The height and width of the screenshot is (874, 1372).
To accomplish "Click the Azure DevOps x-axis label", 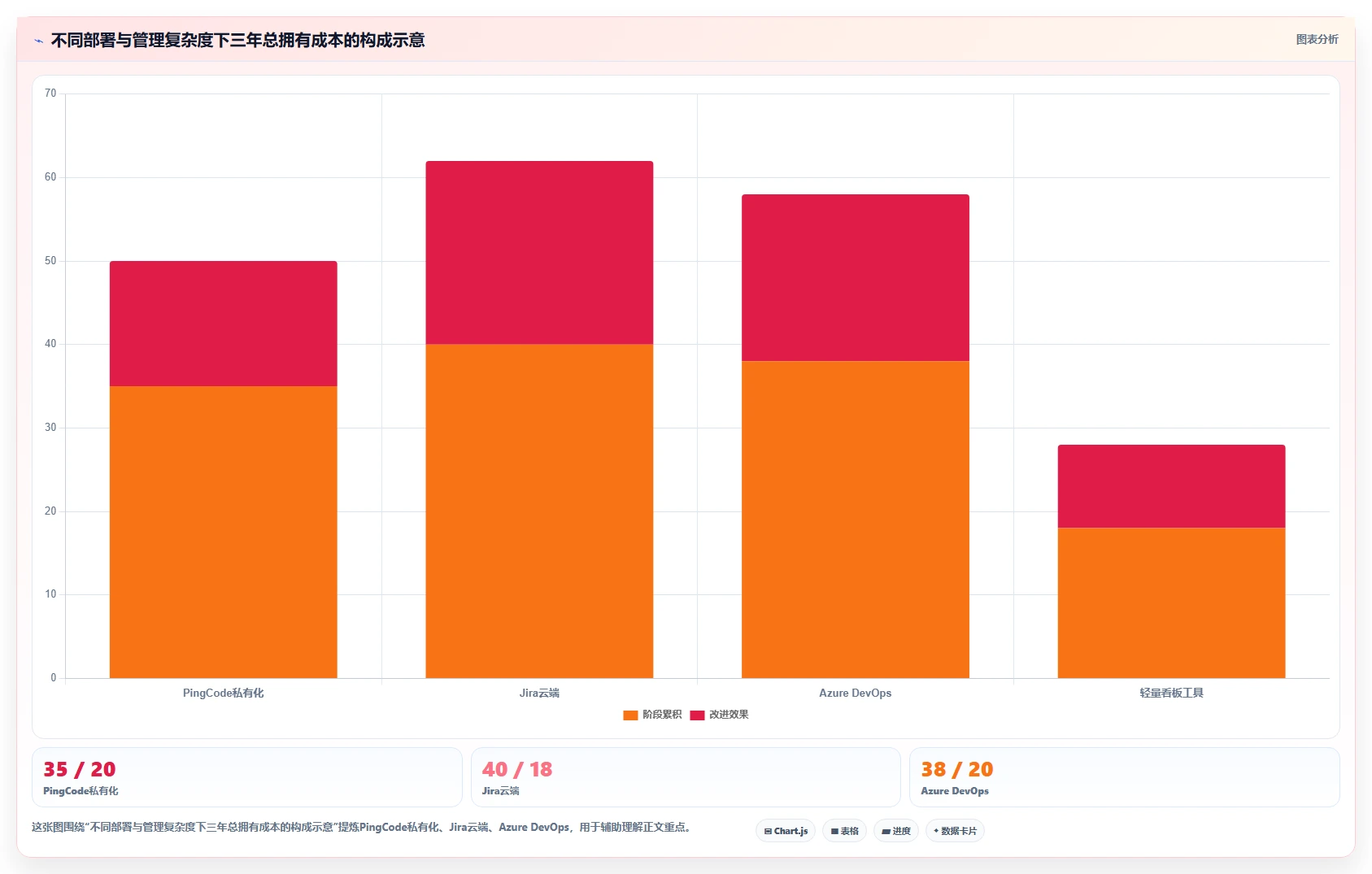I will pyautogui.click(x=856, y=693).
